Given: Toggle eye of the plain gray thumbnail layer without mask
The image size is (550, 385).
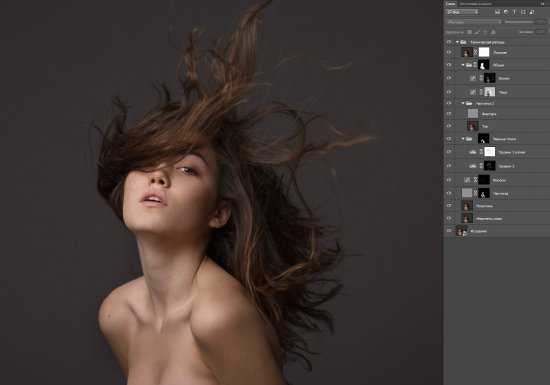Looking at the screenshot, I should tap(449, 114).
